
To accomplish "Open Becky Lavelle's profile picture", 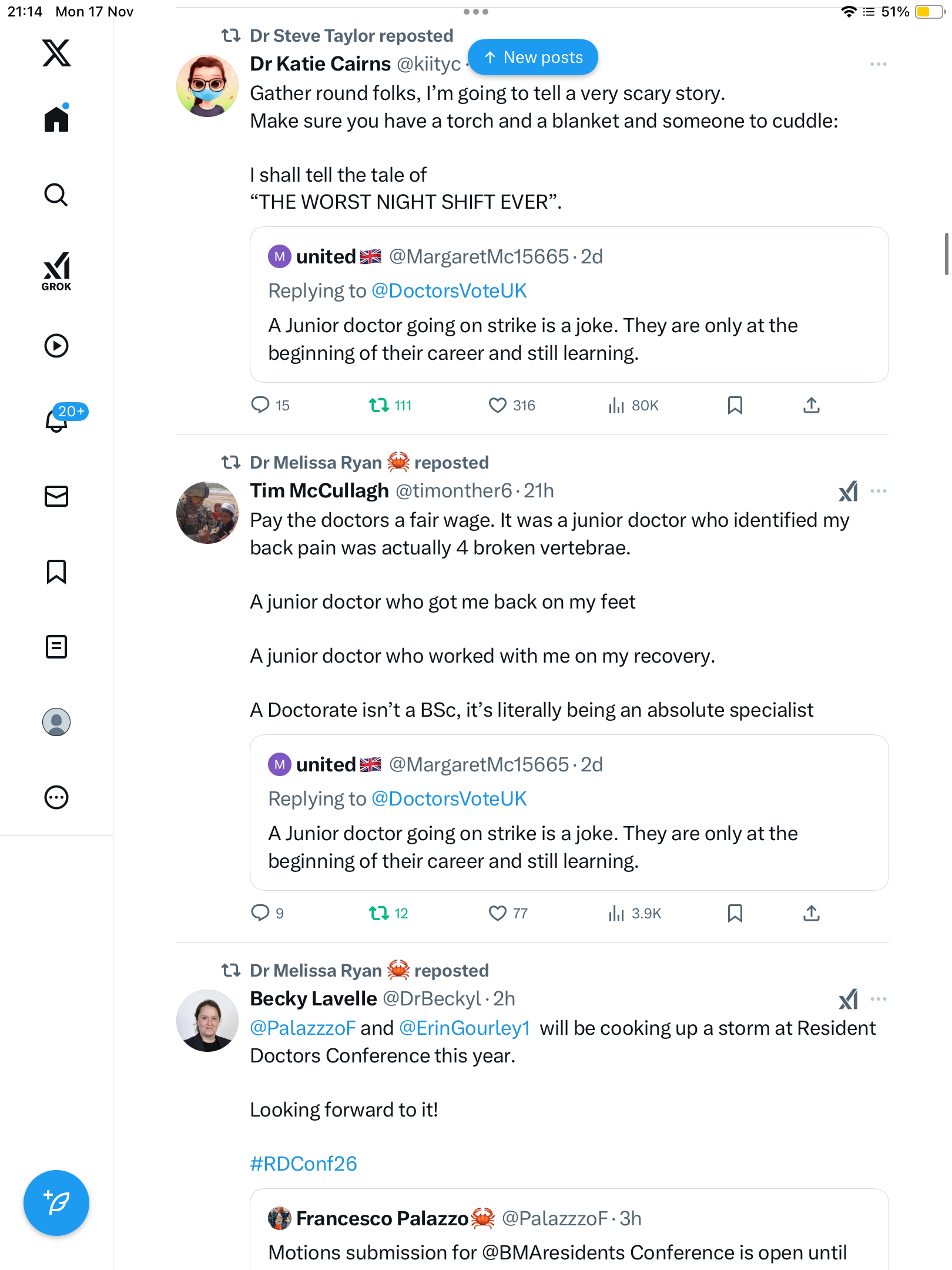I will point(207,1021).
